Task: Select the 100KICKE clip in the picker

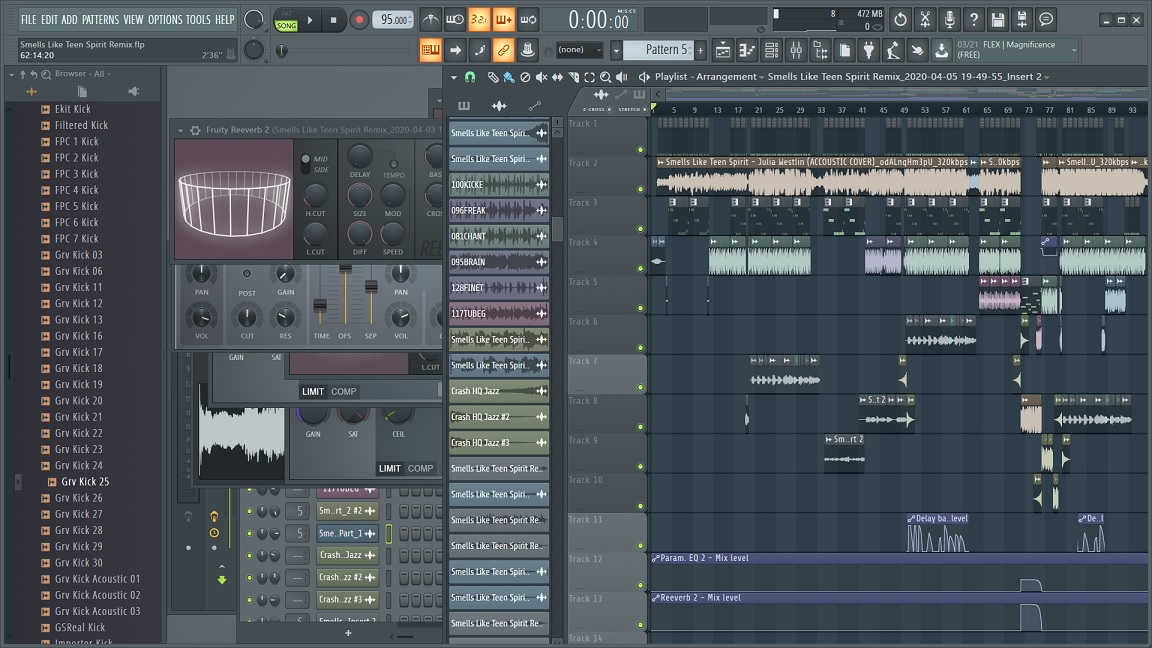Action: click(x=499, y=184)
